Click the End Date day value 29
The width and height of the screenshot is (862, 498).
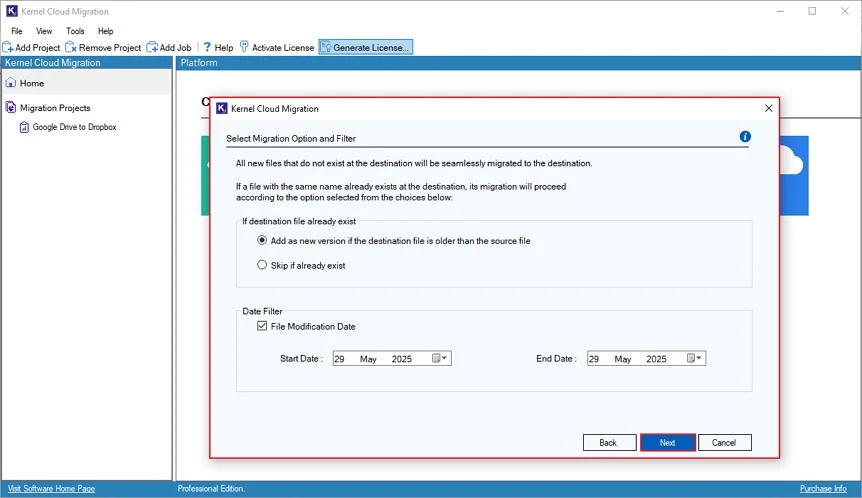tap(594, 359)
